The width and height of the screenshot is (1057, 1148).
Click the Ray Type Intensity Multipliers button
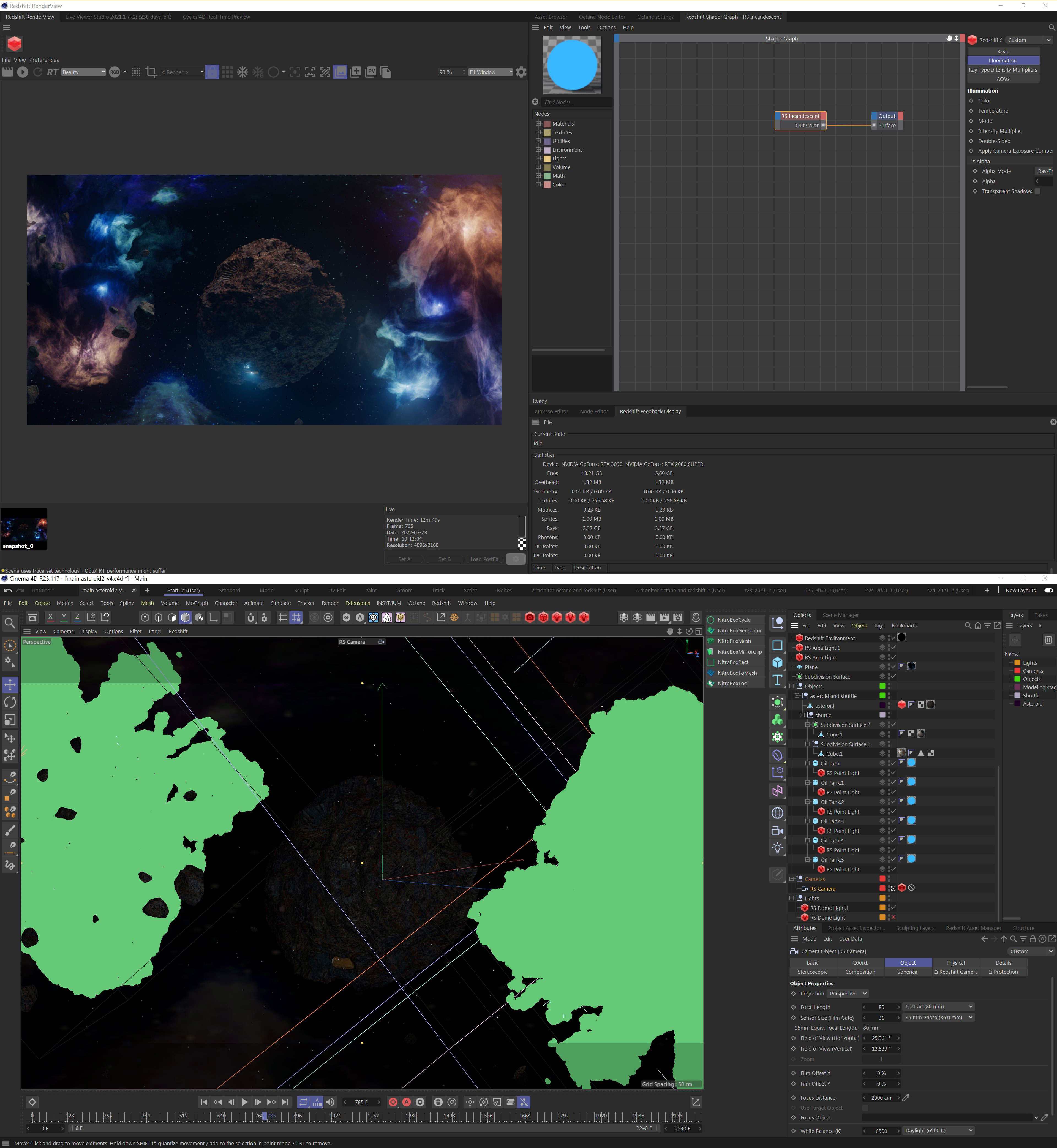pos(1003,70)
